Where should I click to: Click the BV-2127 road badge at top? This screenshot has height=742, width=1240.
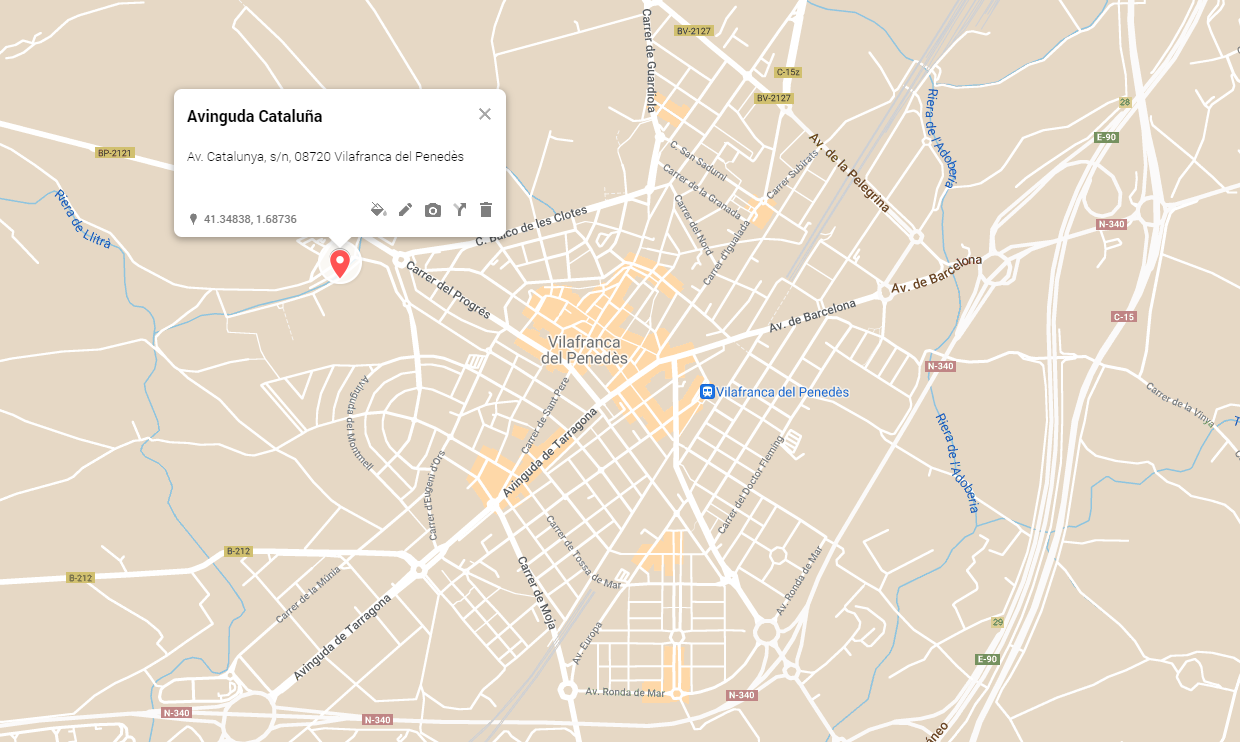point(693,31)
